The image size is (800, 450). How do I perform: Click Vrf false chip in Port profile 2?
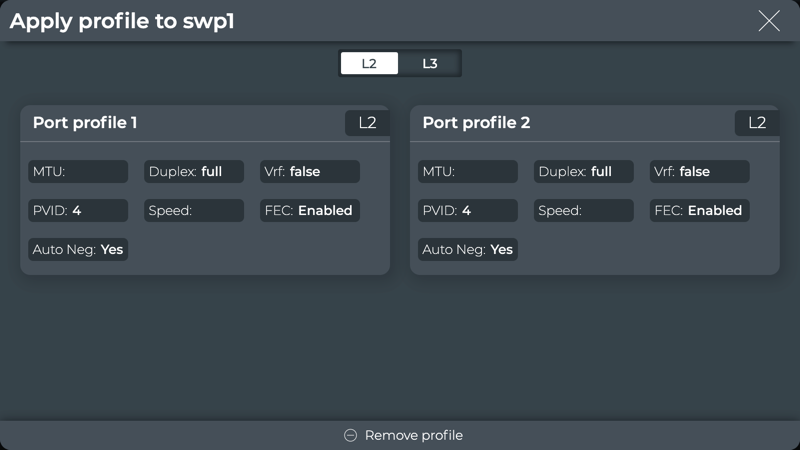pos(699,171)
